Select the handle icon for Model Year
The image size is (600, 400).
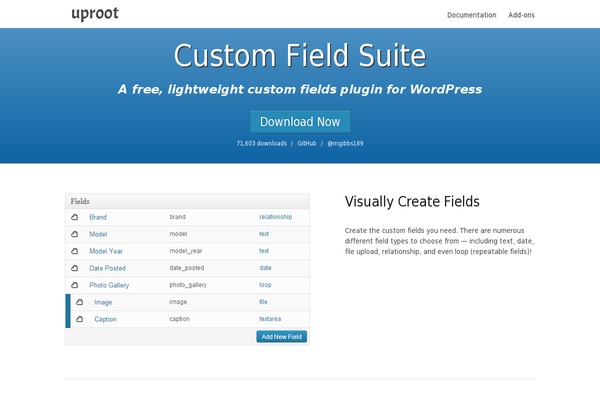click(x=75, y=251)
